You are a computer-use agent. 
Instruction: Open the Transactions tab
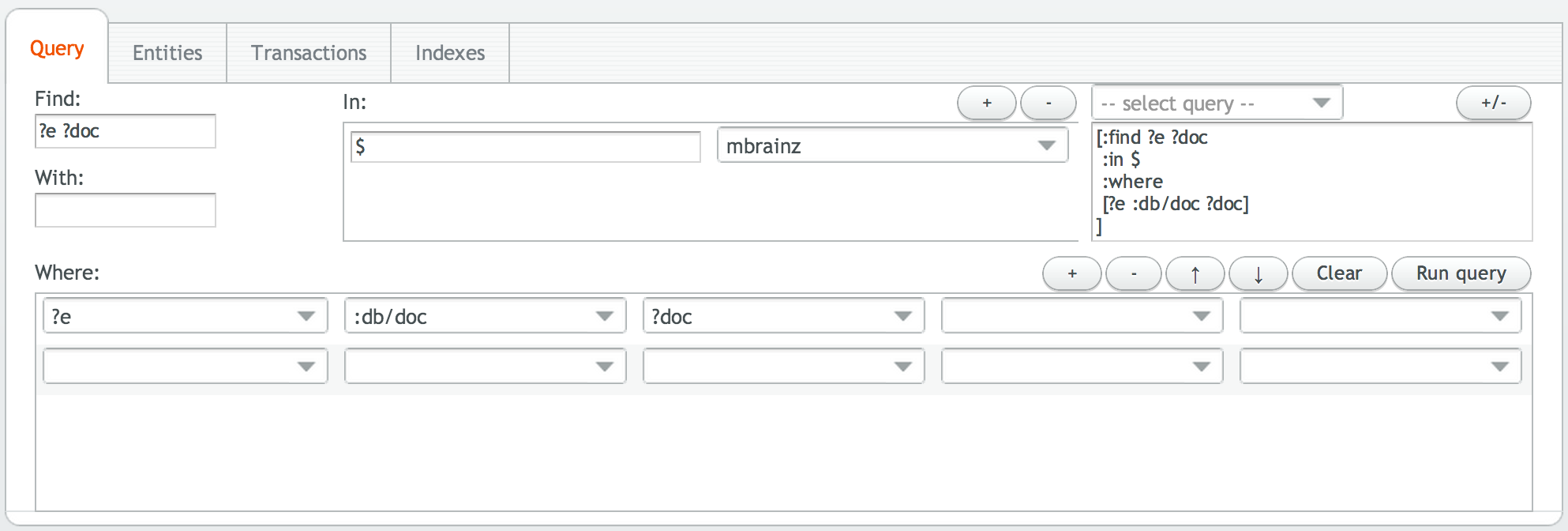(309, 53)
